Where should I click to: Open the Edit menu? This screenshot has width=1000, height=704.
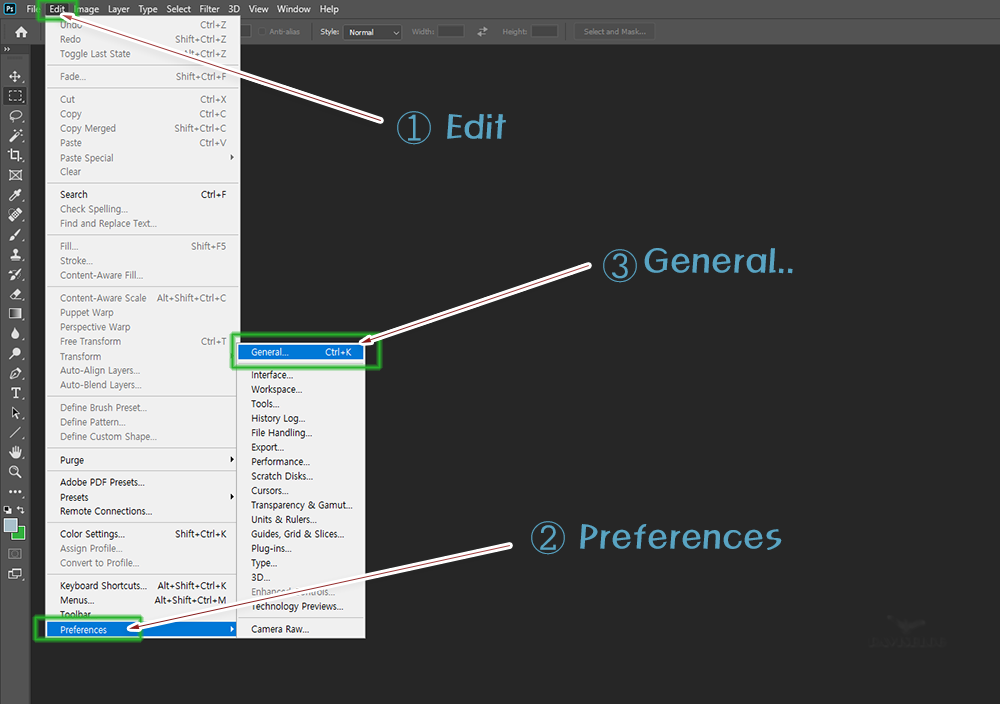click(x=57, y=9)
